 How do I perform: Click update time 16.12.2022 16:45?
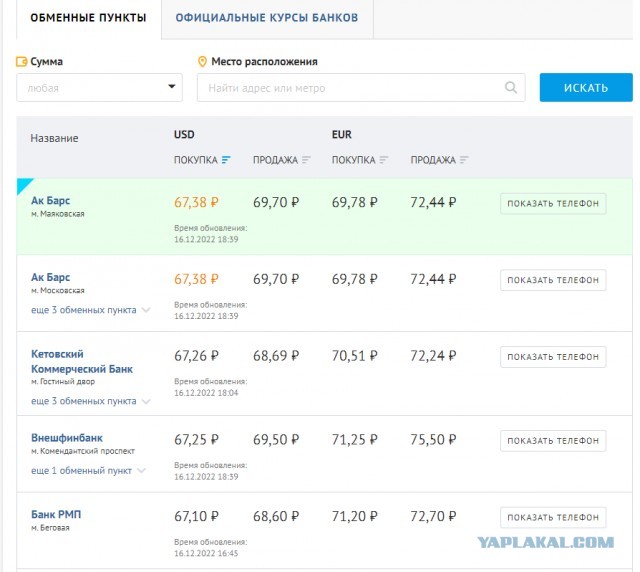coord(206,553)
